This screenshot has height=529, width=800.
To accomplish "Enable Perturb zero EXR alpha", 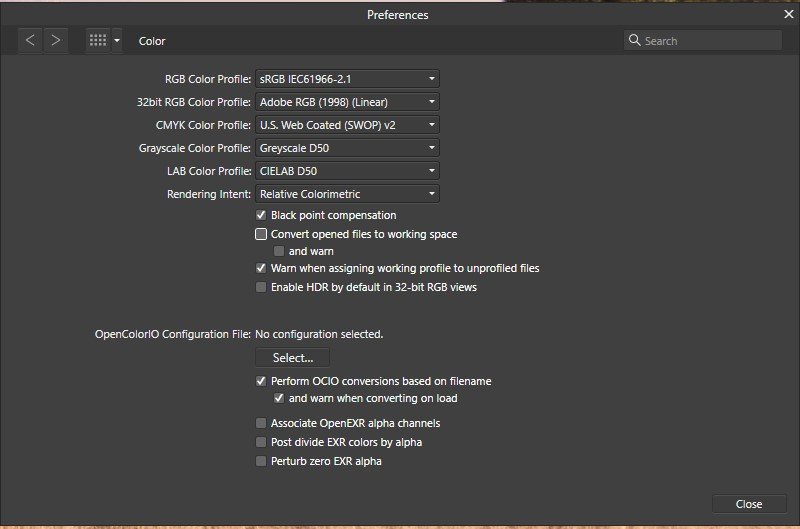I will point(261,461).
